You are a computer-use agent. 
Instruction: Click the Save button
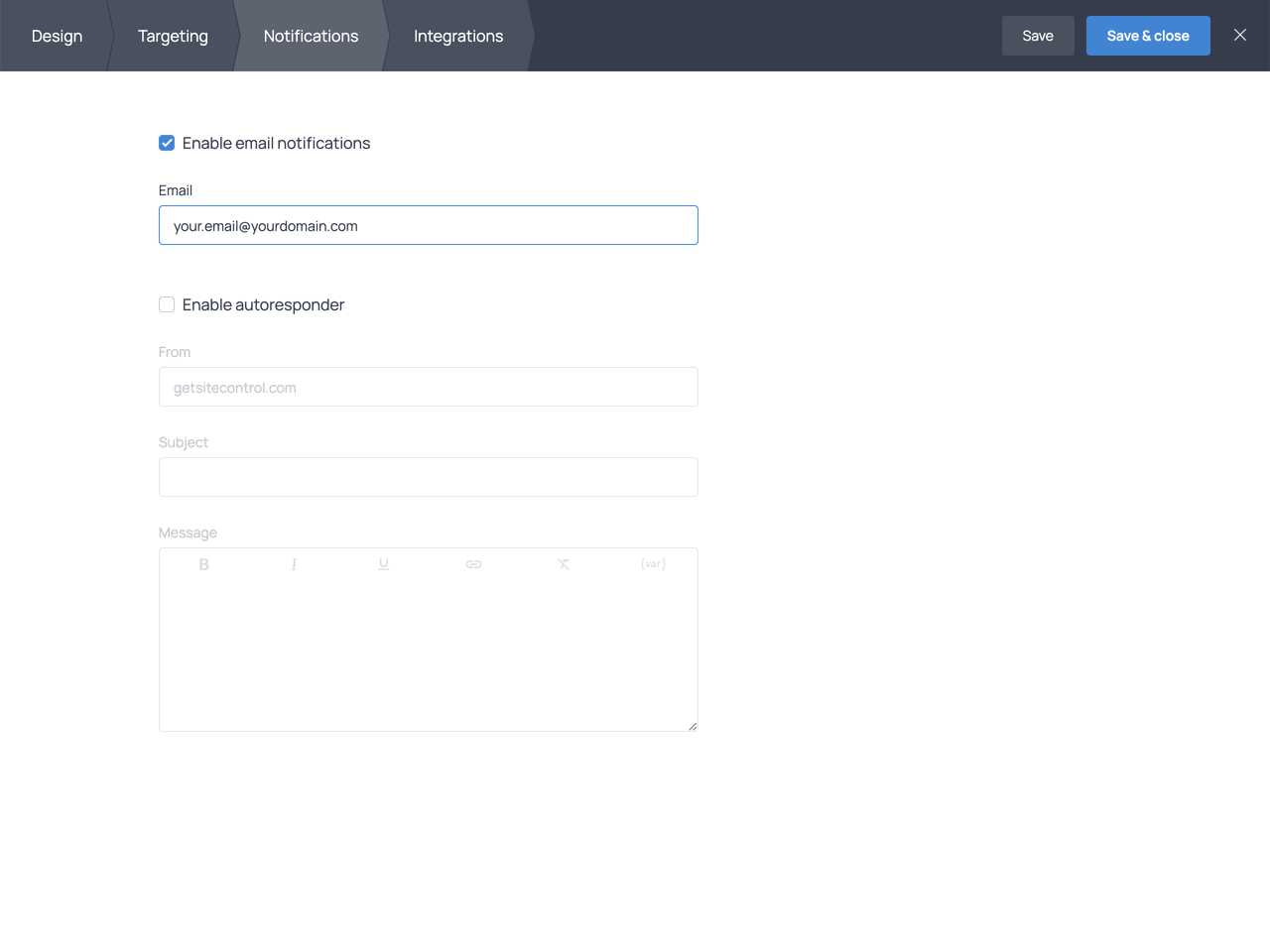pyautogui.click(x=1038, y=35)
